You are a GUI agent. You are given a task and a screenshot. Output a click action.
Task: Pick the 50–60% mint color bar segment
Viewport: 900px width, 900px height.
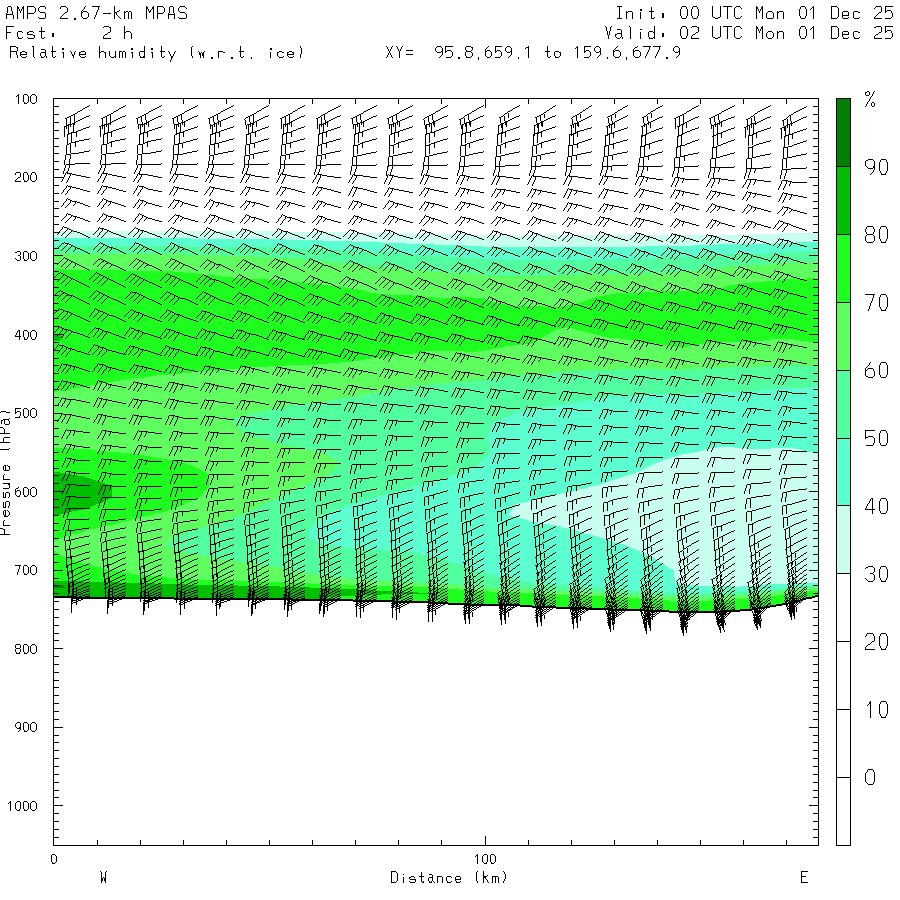(843, 405)
